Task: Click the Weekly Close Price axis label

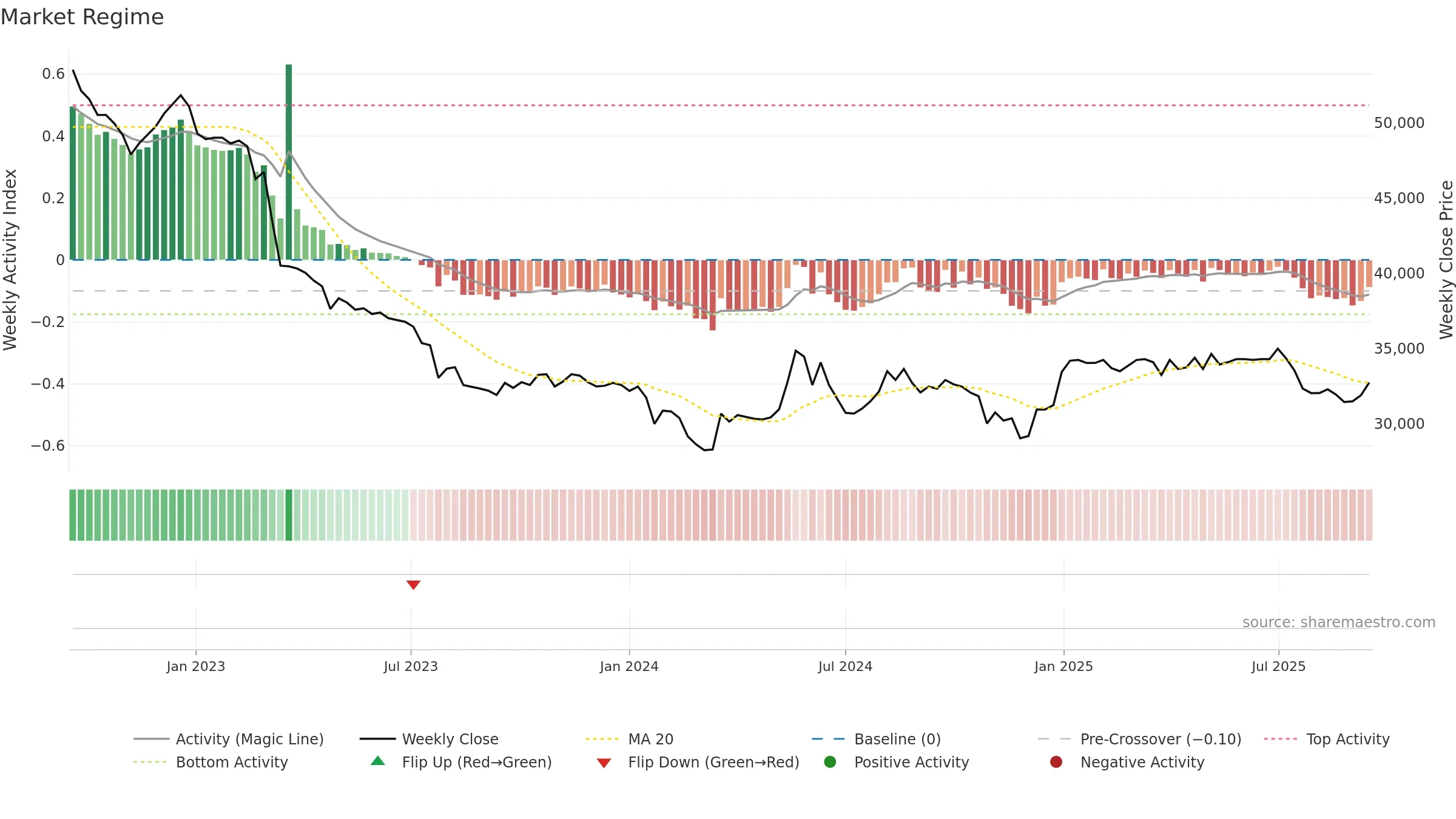Action: point(1446,260)
